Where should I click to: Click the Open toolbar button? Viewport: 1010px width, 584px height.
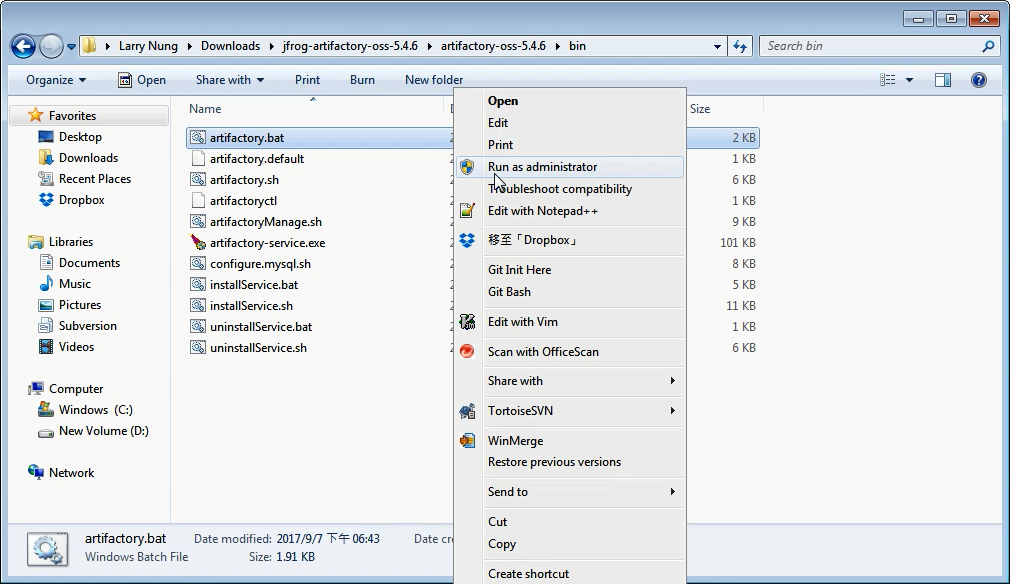click(x=142, y=80)
